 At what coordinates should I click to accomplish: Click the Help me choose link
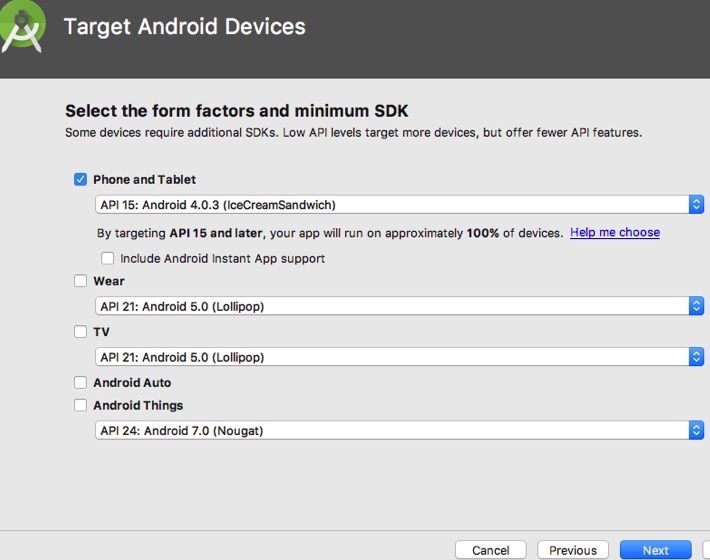614,232
